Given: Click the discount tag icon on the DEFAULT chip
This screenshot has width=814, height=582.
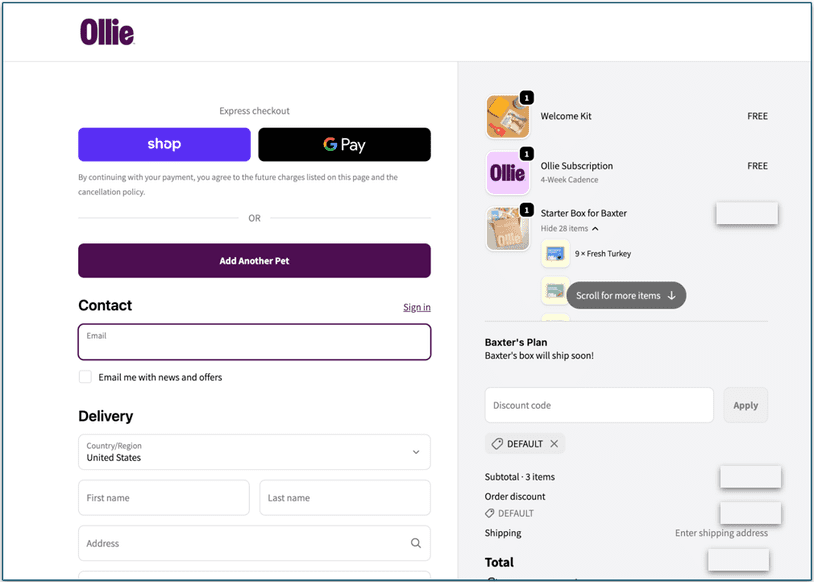Looking at the screenshot, I should 497,443.
